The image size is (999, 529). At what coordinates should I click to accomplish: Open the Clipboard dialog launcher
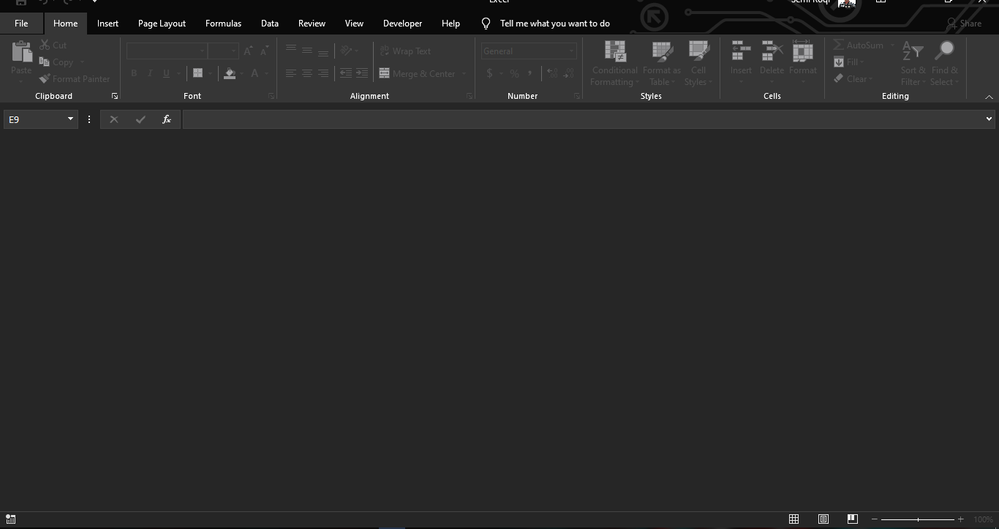pos(115,96)
